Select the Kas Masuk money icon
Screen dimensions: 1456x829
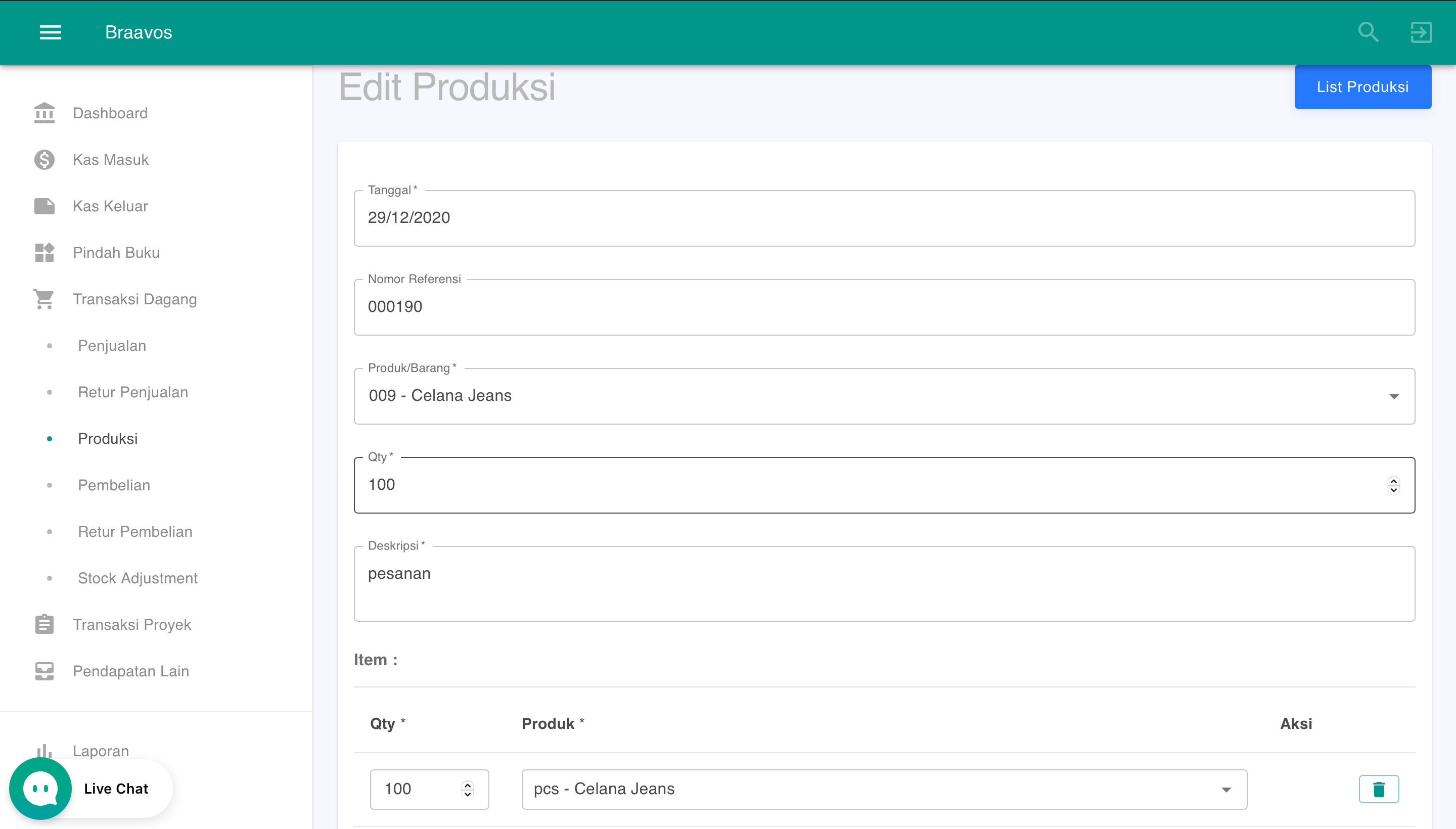[44, 159]
